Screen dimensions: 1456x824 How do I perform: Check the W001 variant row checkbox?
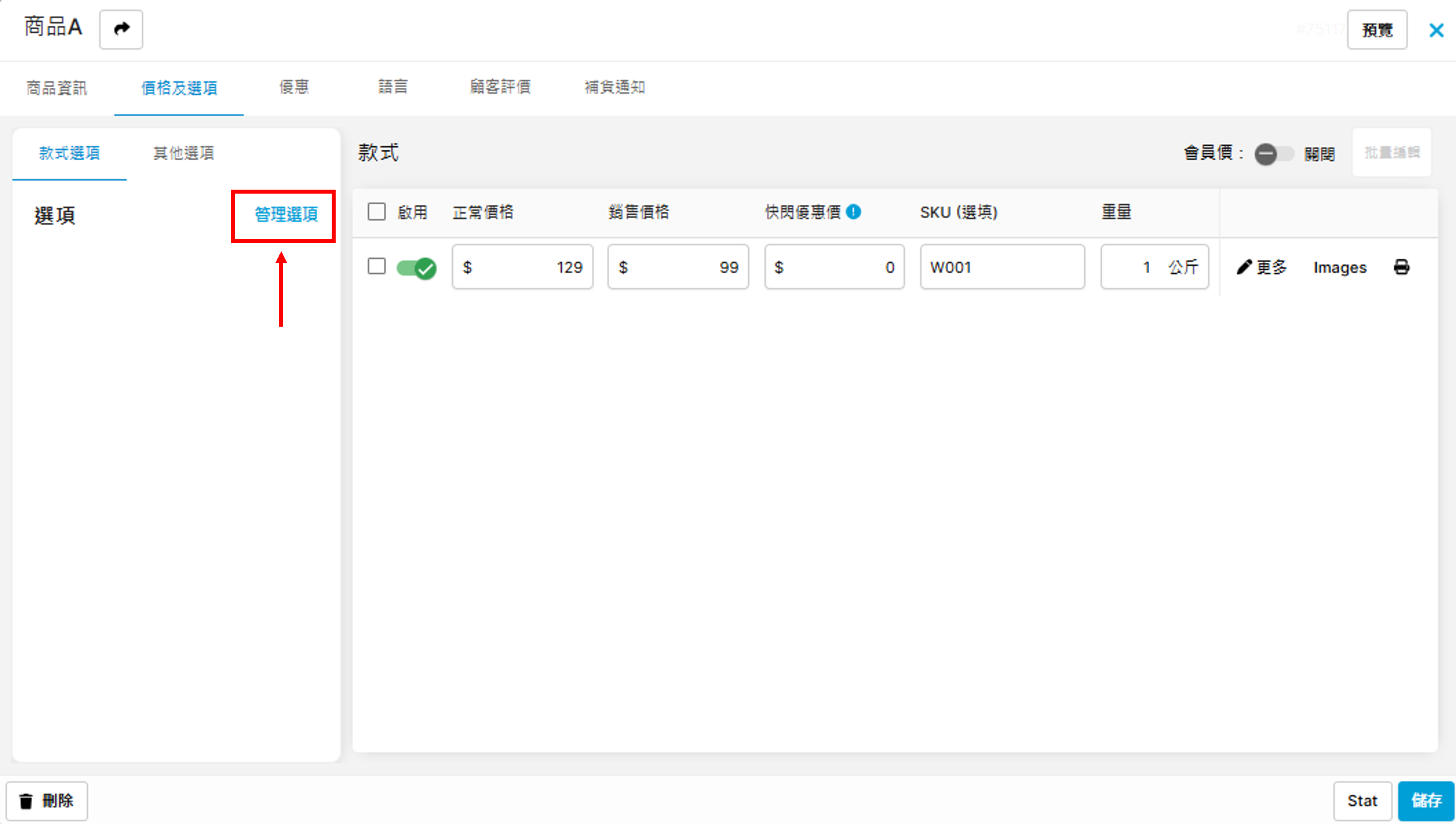point(376,266)
